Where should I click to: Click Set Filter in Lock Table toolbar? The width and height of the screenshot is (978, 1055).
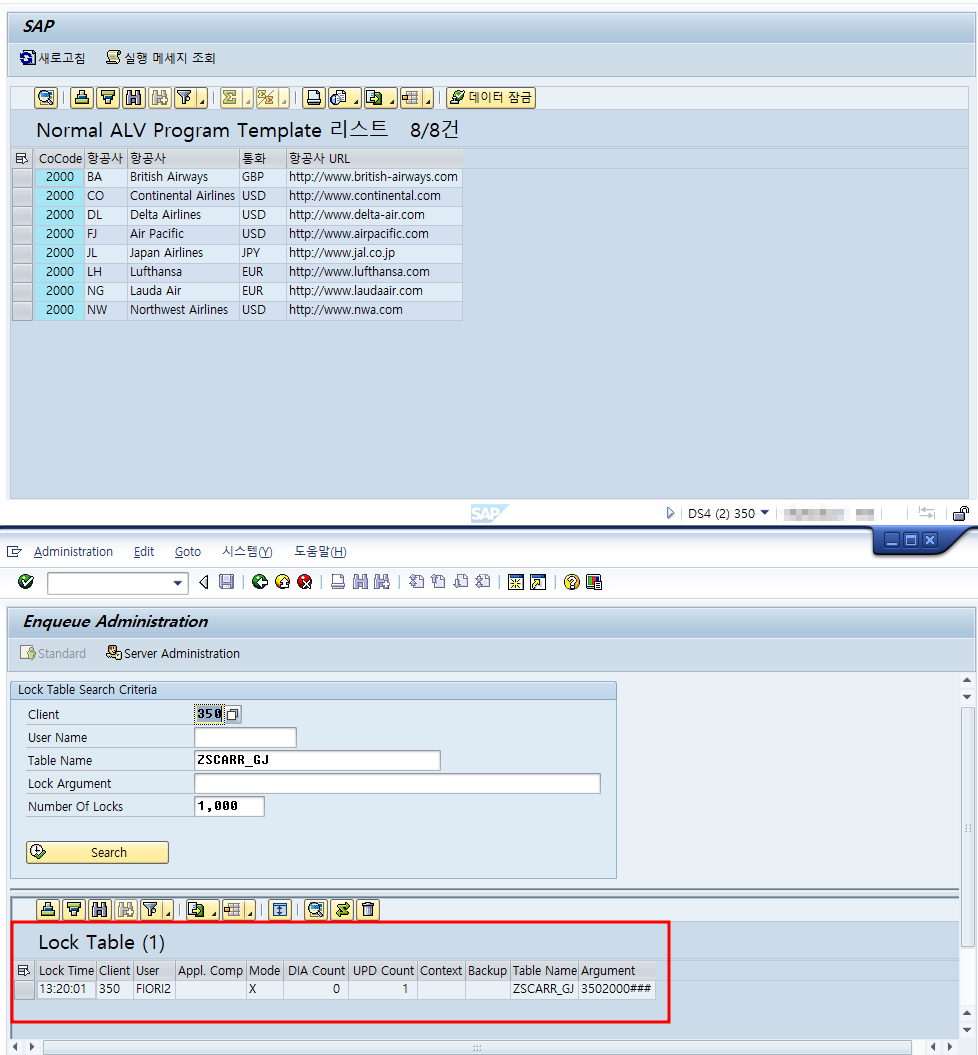point(151,910)
